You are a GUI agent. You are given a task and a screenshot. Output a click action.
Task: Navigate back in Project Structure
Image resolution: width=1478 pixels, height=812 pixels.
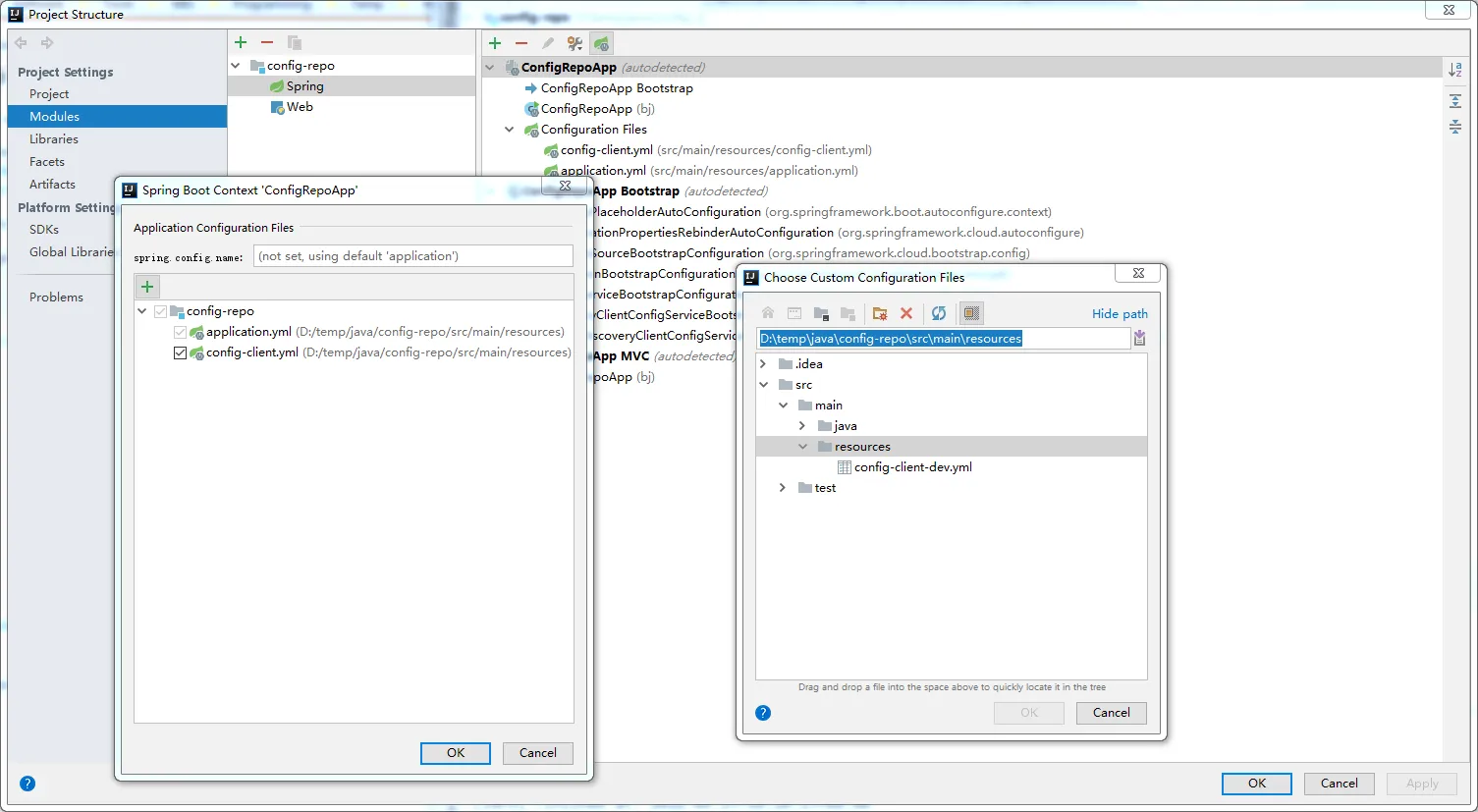(21, 43)
